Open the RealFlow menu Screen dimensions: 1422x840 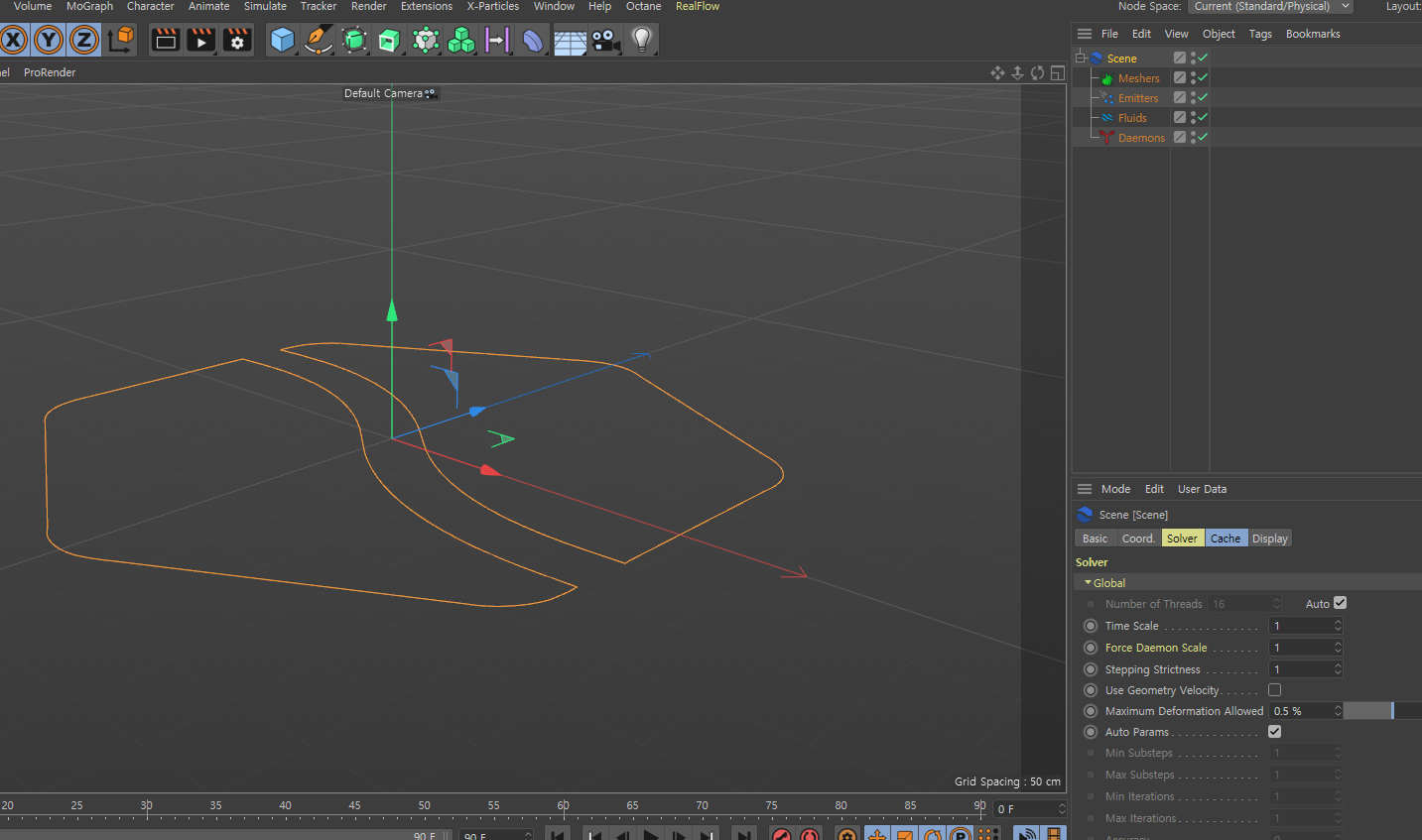pos(698,6)
